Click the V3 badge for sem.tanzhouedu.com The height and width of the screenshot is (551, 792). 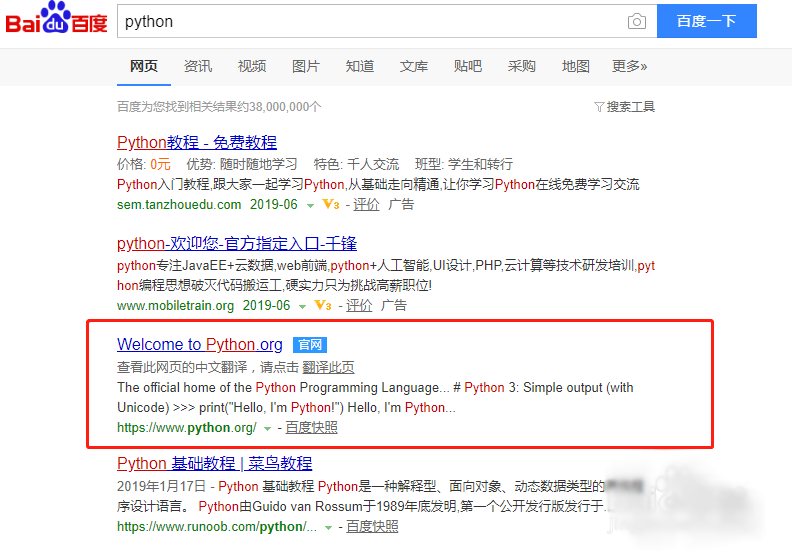331,205
